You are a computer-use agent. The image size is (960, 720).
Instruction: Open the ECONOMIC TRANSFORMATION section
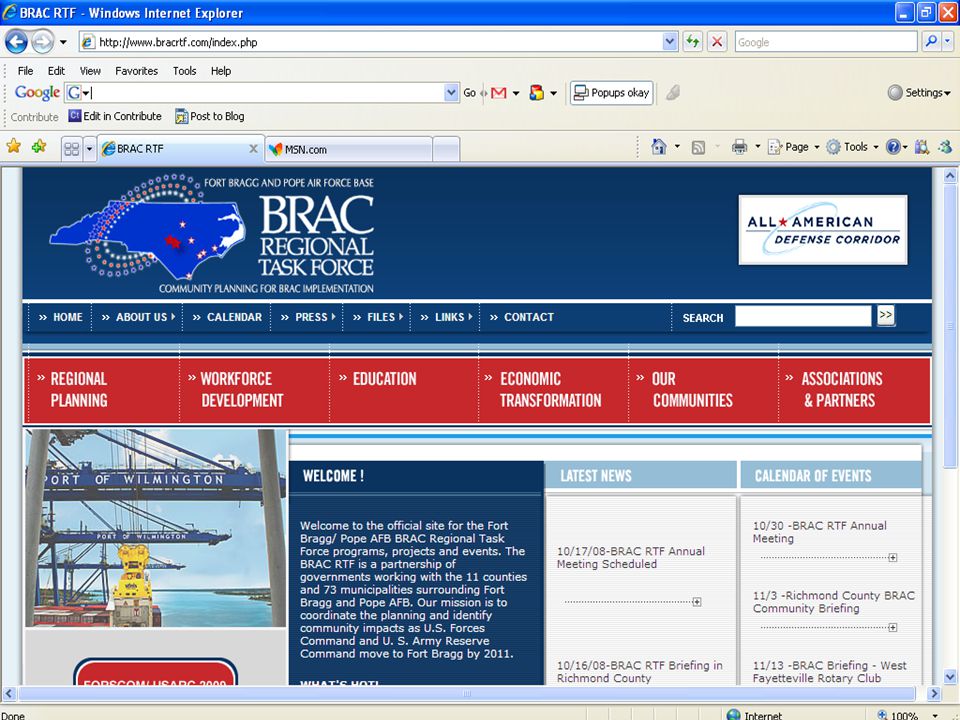[x=553, y=390]
